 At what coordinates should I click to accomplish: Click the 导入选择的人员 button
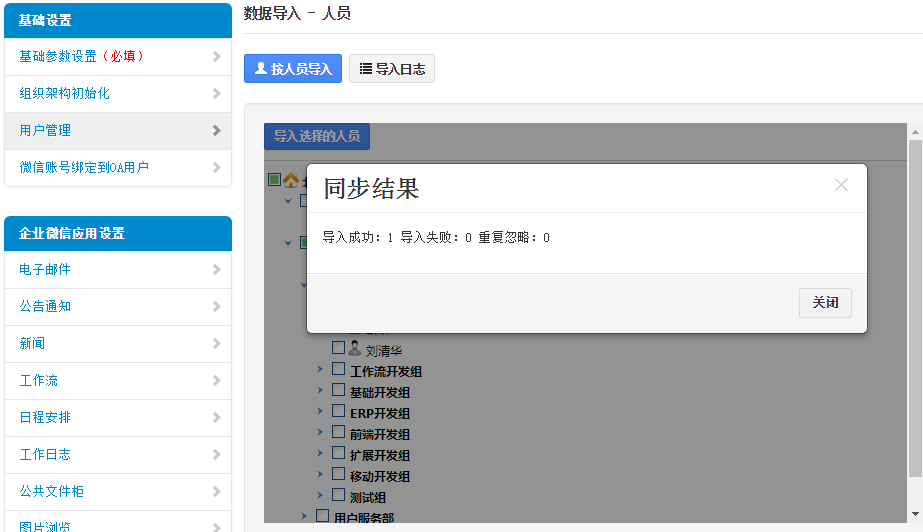[x=317, y=136]
